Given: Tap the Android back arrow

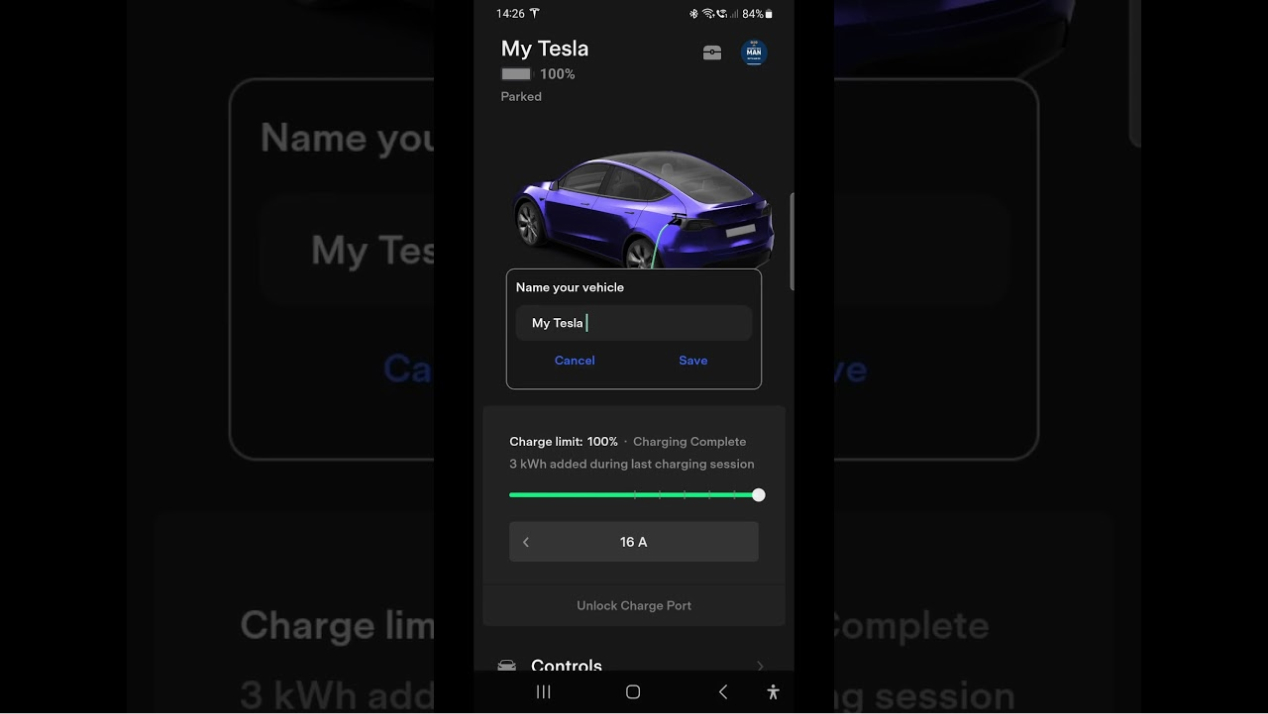Looking at the screenshot, I should click(723, 692).
